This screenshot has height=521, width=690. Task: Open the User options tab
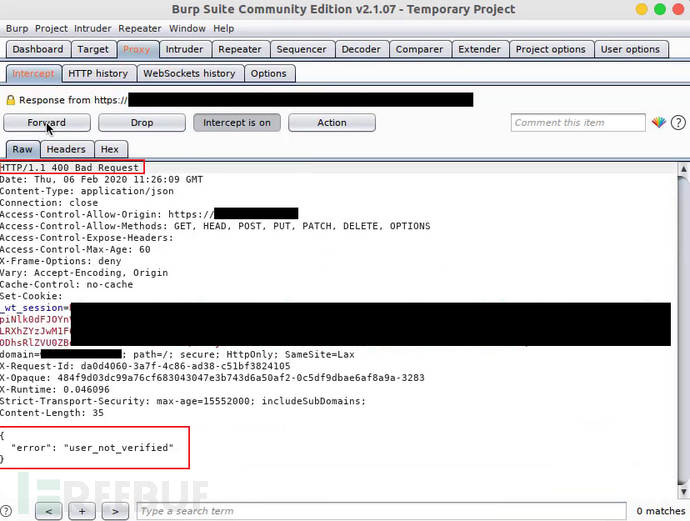tap(630, 49)
